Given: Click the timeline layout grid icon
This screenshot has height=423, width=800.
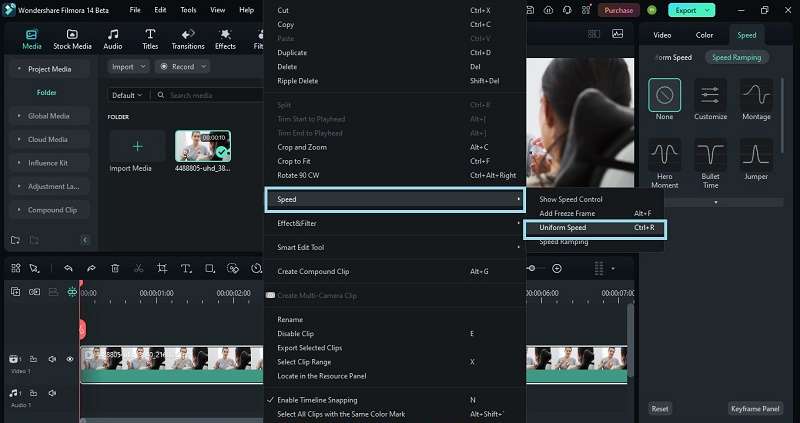Looking at the screenshot, I should [16, 268].
